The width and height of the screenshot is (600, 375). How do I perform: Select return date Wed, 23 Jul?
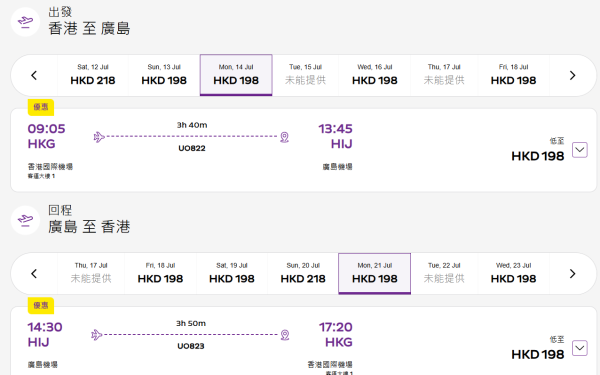coord(514,273)
